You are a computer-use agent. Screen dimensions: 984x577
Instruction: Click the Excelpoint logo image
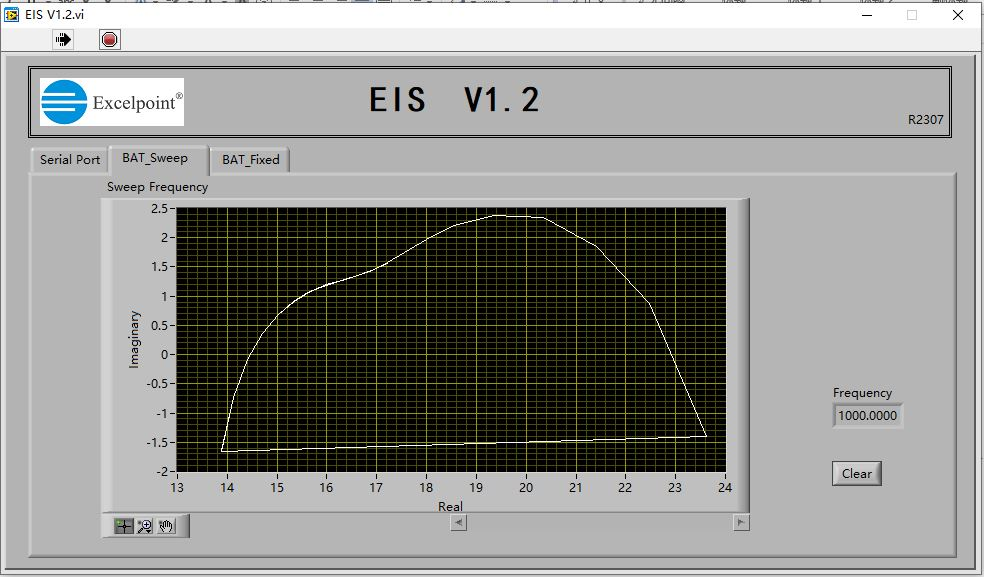[112, 102]
